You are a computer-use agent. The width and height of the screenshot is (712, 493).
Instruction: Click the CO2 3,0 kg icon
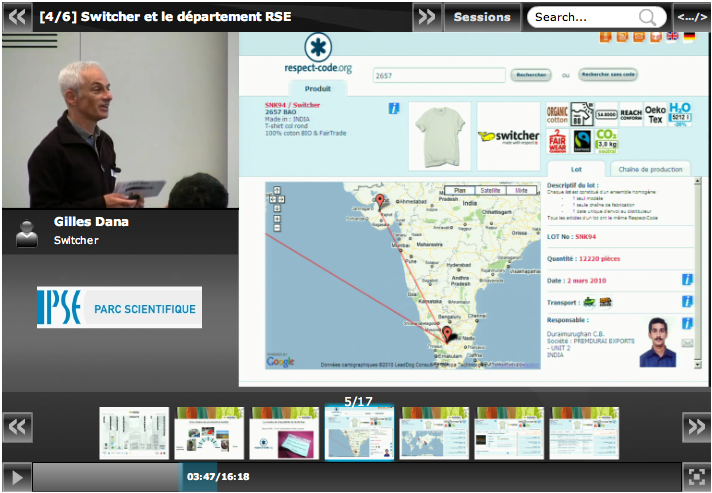[x=606, y=141]
